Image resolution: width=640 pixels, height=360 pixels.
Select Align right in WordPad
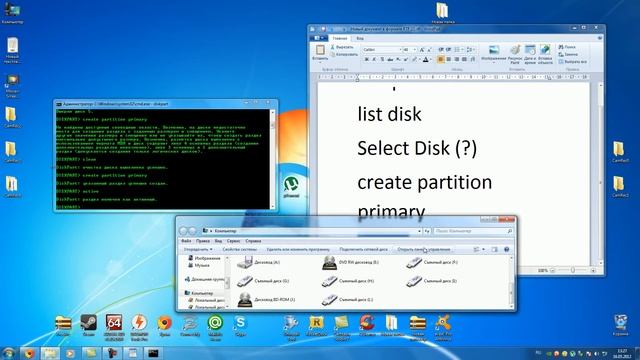(x=456, y=60)
